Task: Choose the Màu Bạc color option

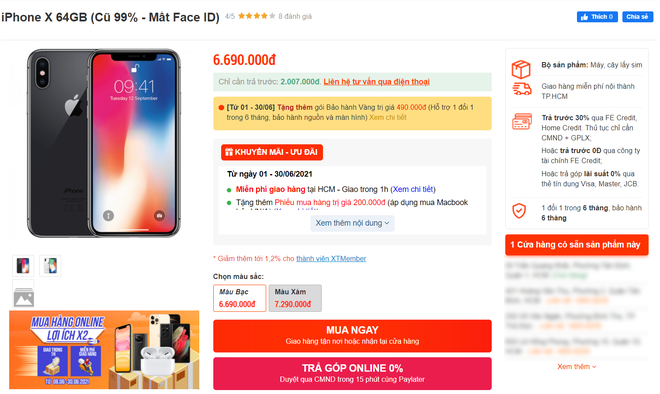Action: 240,298
